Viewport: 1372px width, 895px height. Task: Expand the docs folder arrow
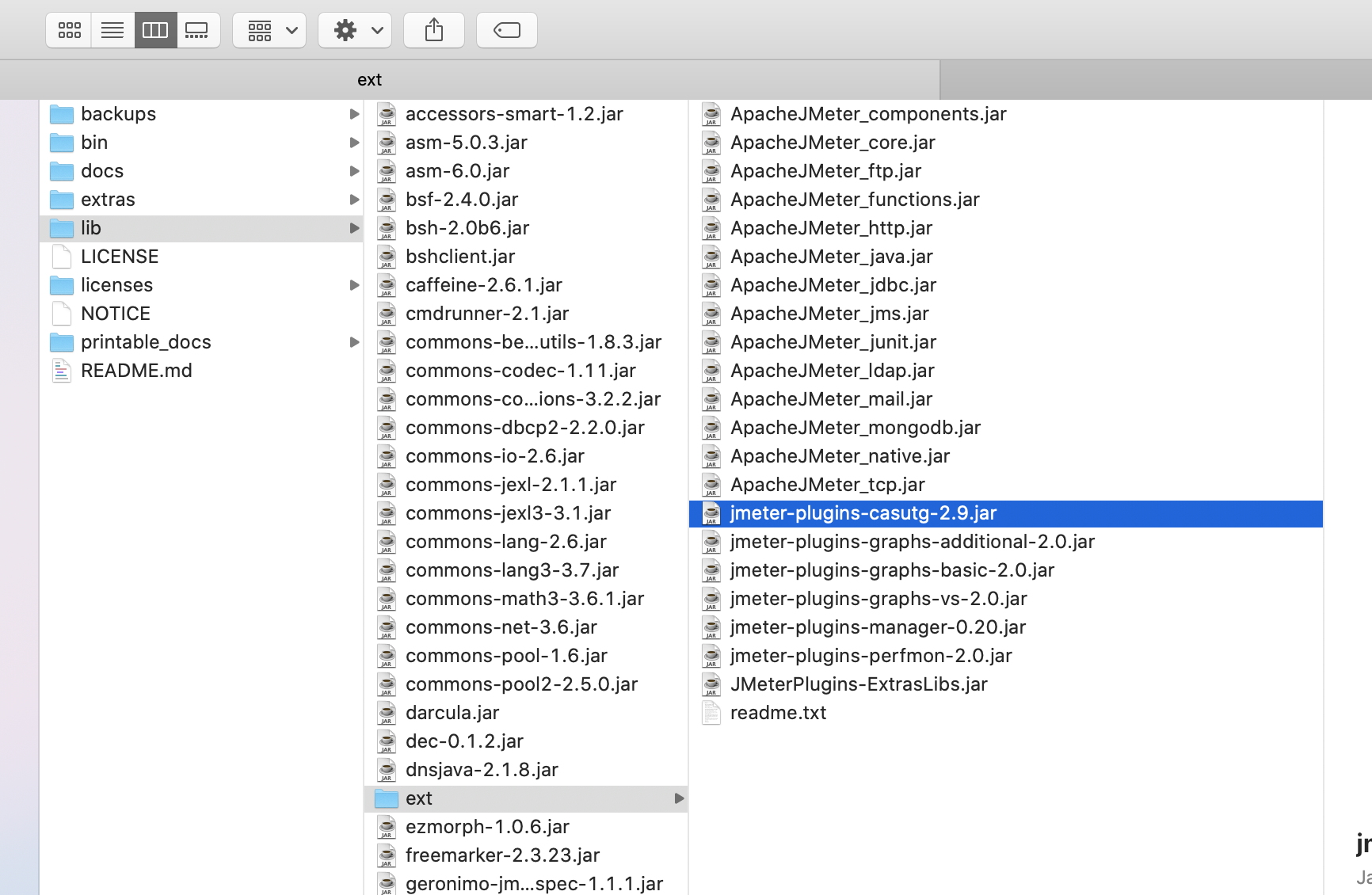click(354, 171)
